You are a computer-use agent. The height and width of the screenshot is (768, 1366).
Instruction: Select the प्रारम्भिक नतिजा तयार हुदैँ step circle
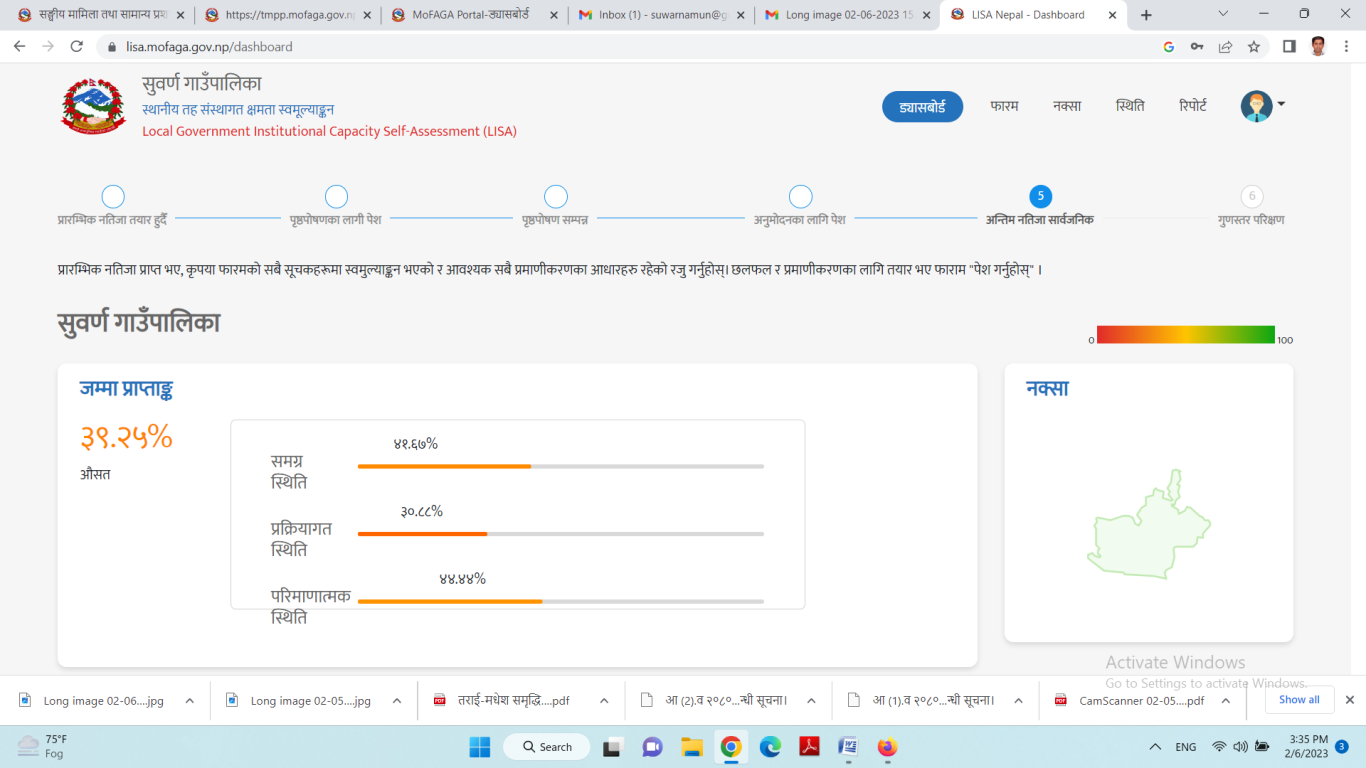pos(113,197)
